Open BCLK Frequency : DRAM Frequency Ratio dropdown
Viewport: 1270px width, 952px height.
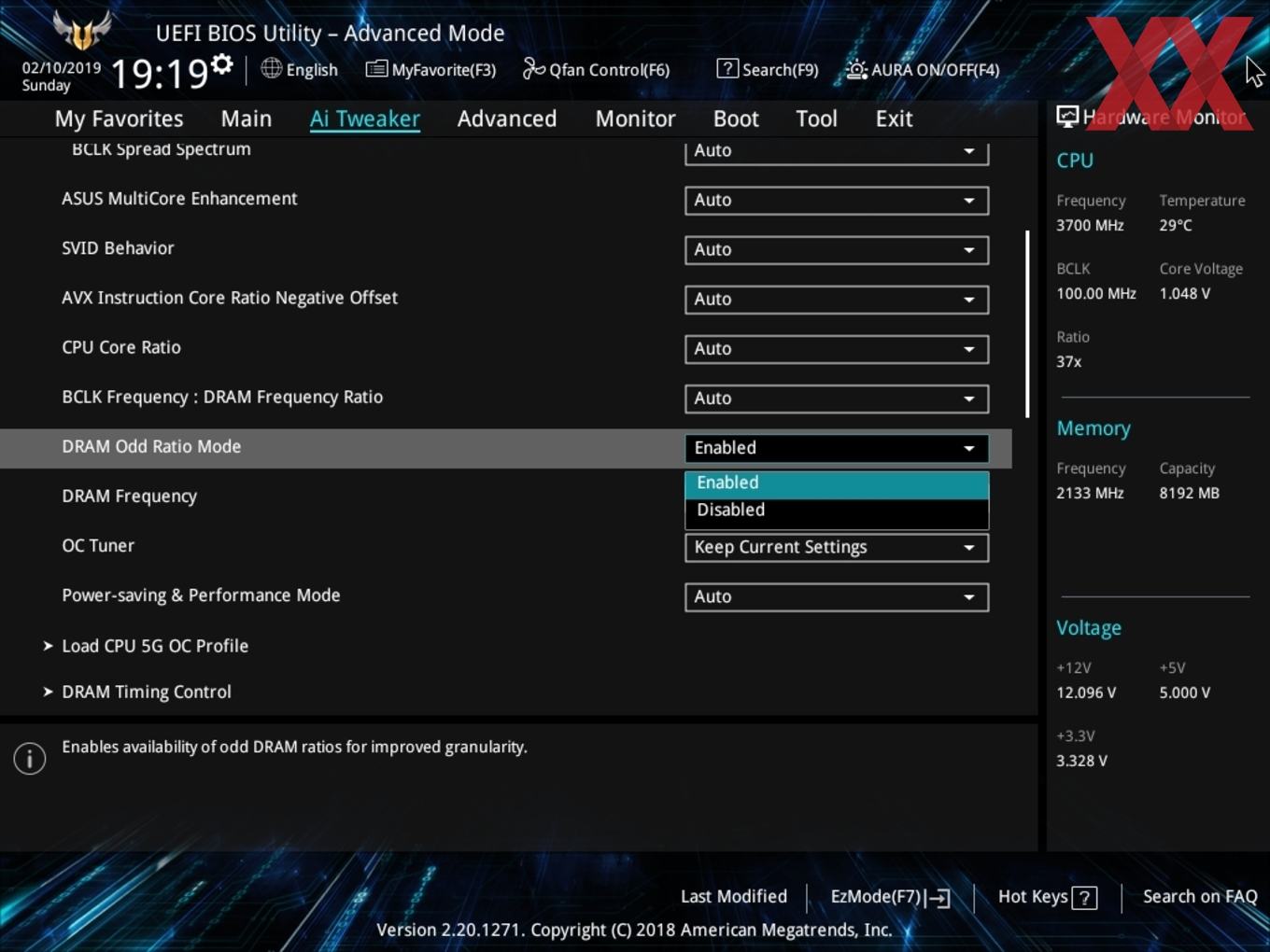click(x=837, y=398)
